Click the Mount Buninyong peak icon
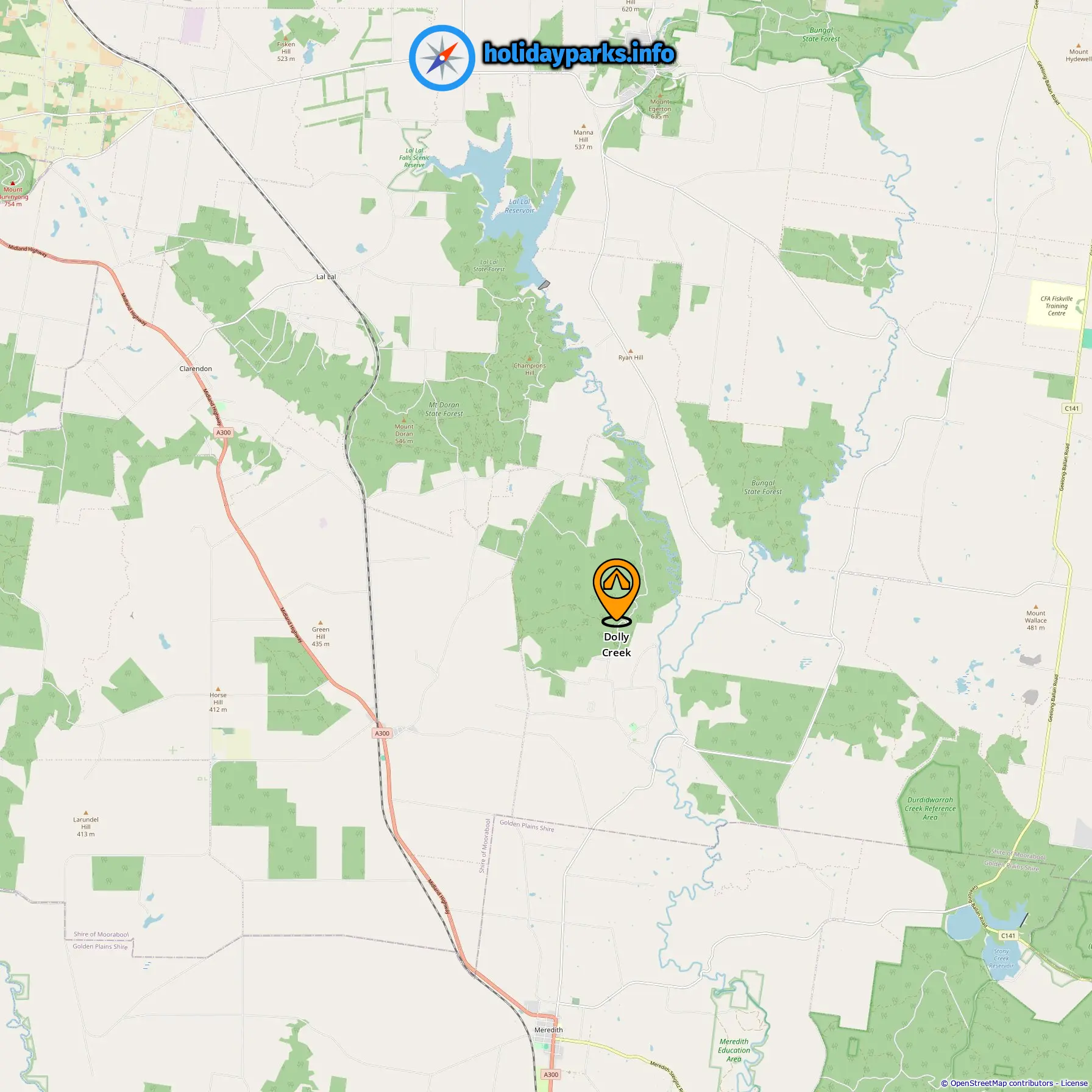Screen dimensions: 1092x1092 coord(12,183)
